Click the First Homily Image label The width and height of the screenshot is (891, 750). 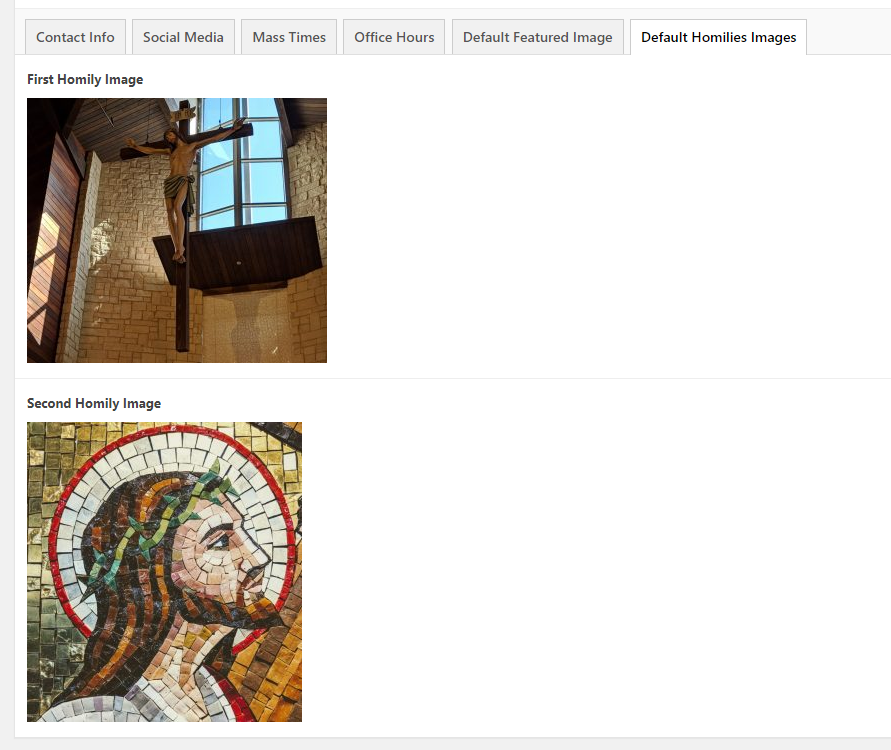coord(85,79)
